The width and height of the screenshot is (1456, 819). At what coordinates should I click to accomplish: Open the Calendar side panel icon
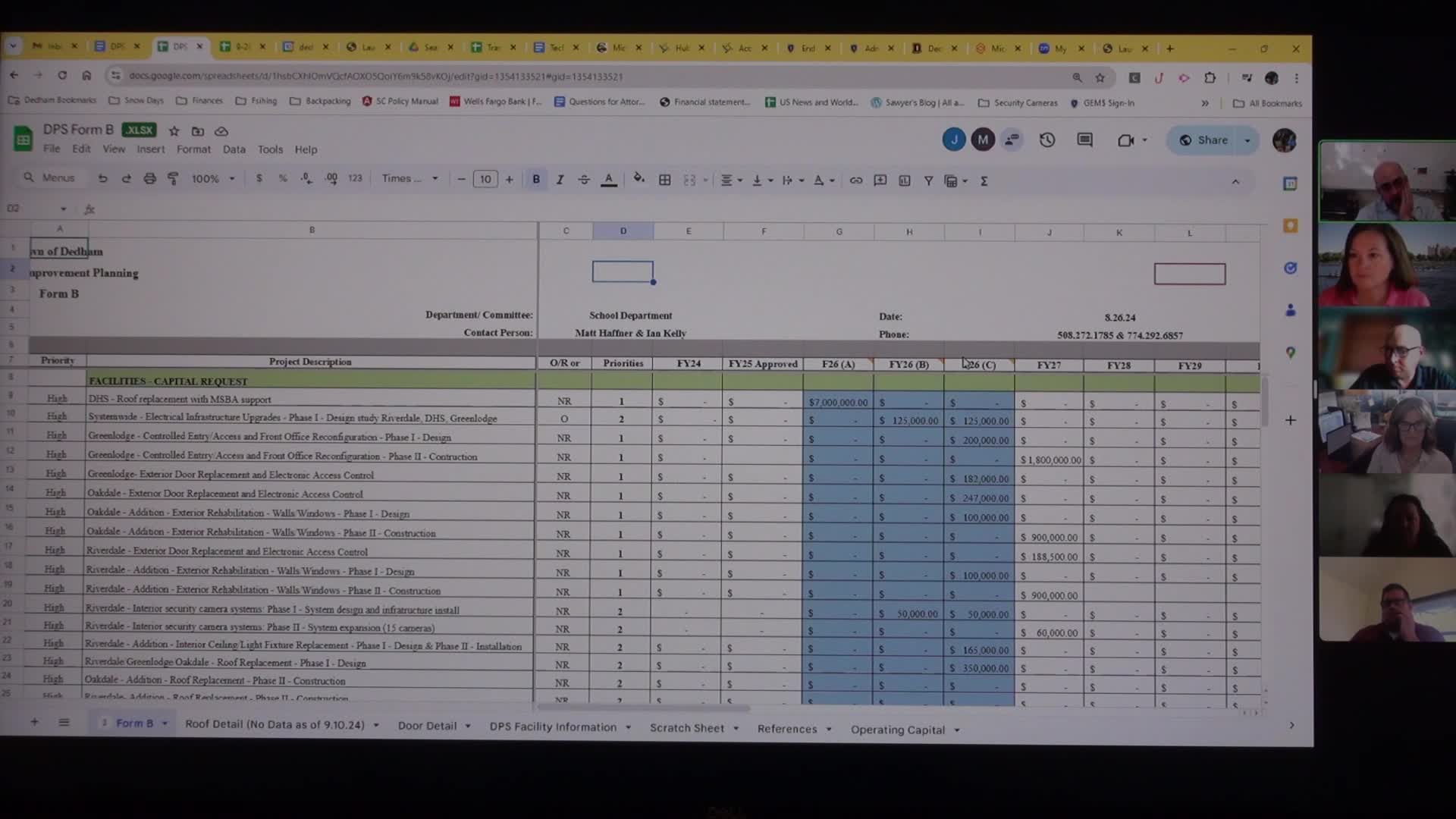coord(1290,184)
